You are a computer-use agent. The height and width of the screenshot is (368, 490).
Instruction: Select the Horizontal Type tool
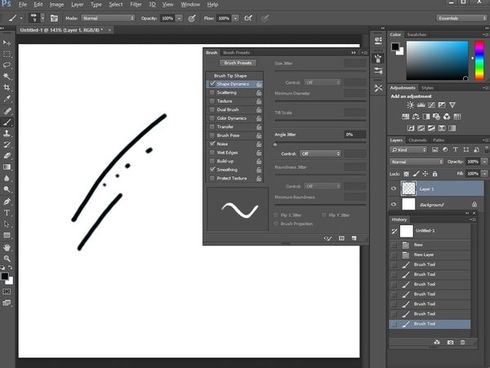coord(7,213)
